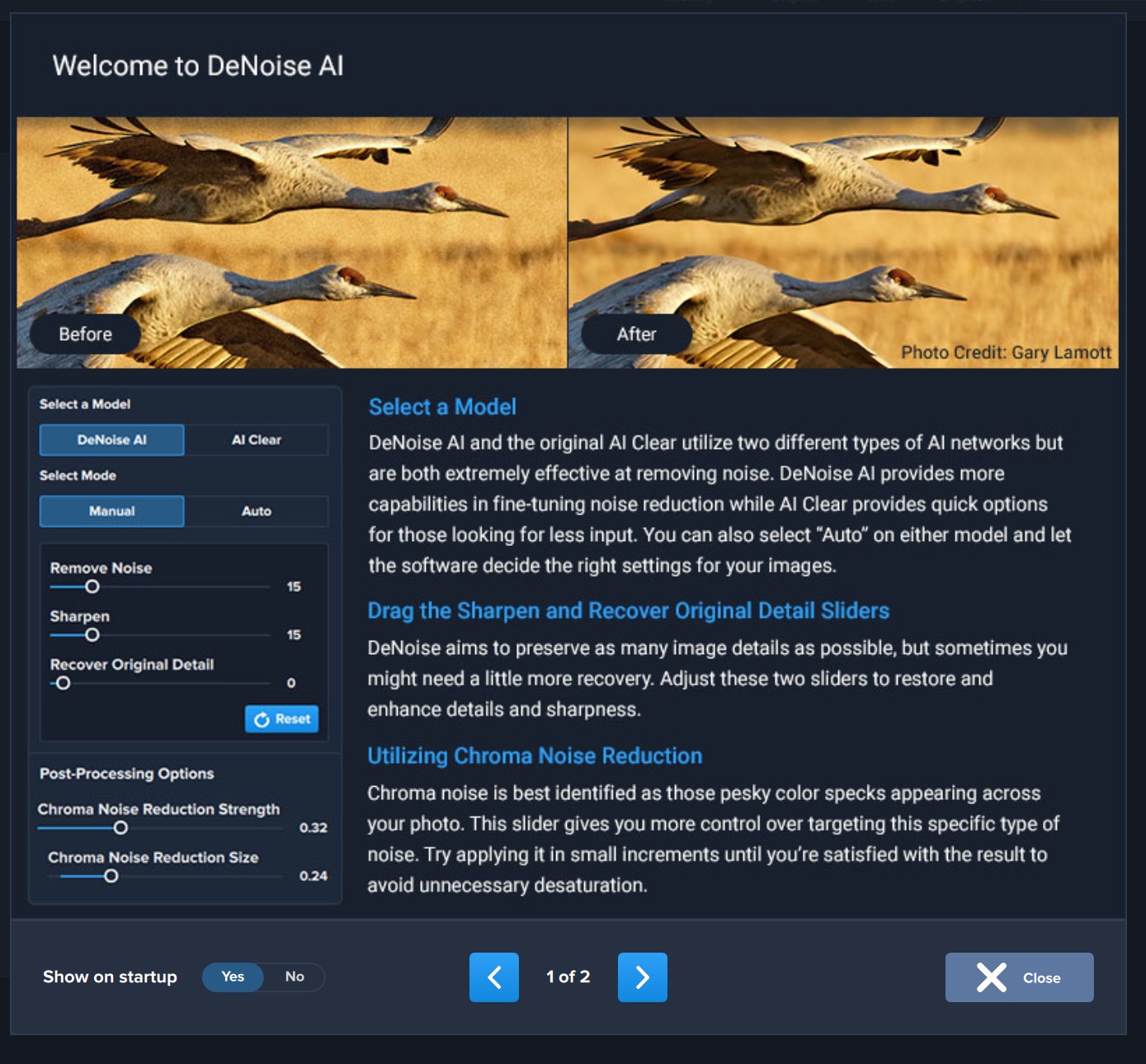Viewport: 1146px width, 1064px height.
Task: Advance to the next welcome page
Action: [x=642, y=977]
